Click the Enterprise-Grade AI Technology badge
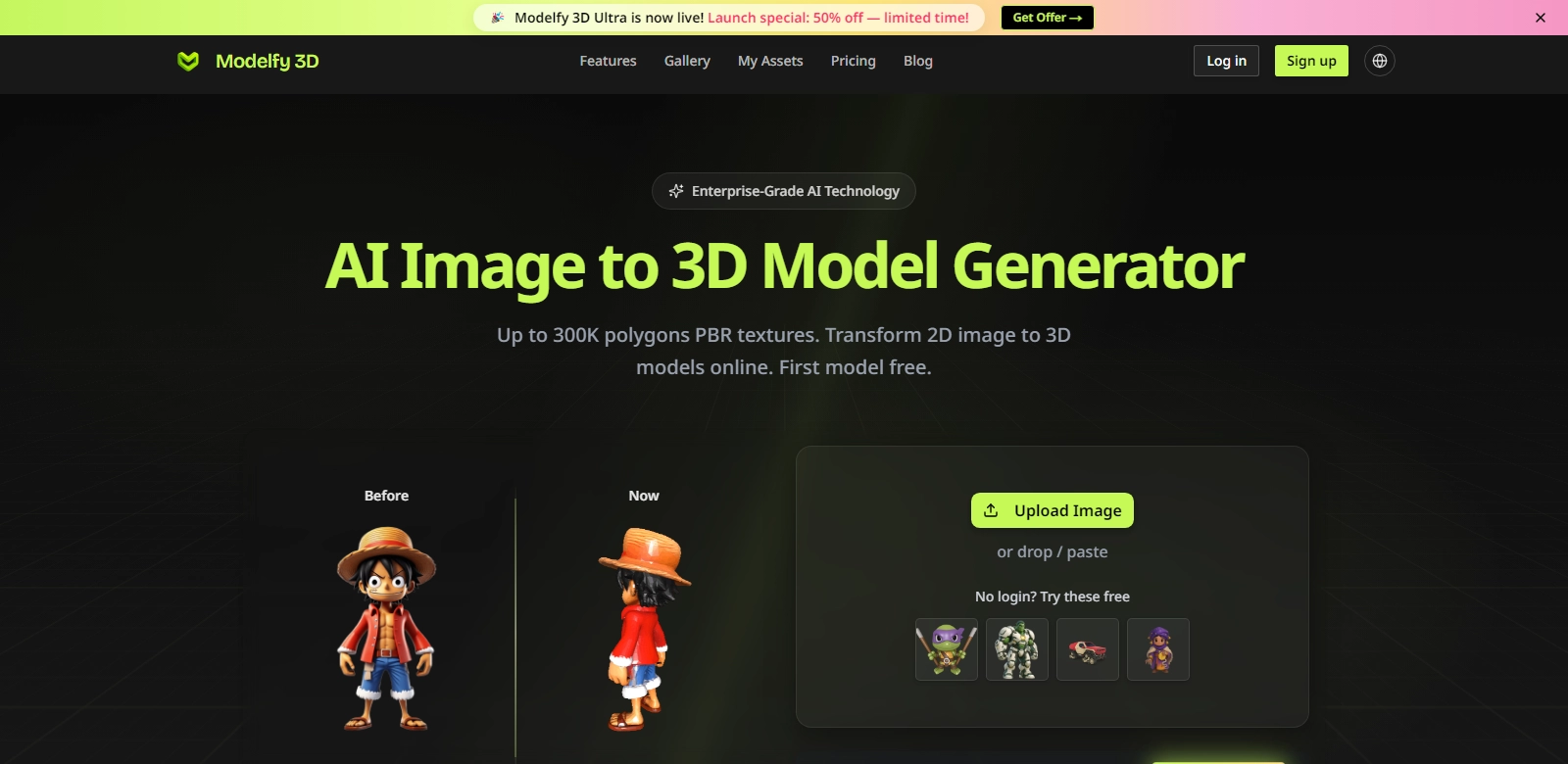The width and height of the screenshot is (1568, 764). click(x=784, y=191)
